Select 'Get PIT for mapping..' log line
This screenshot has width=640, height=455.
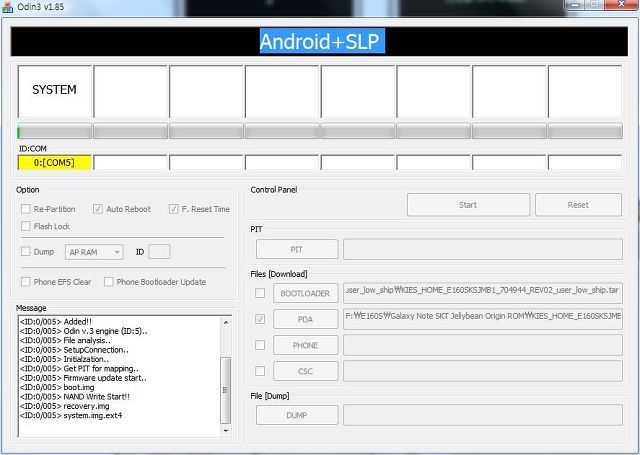(79, 368)
